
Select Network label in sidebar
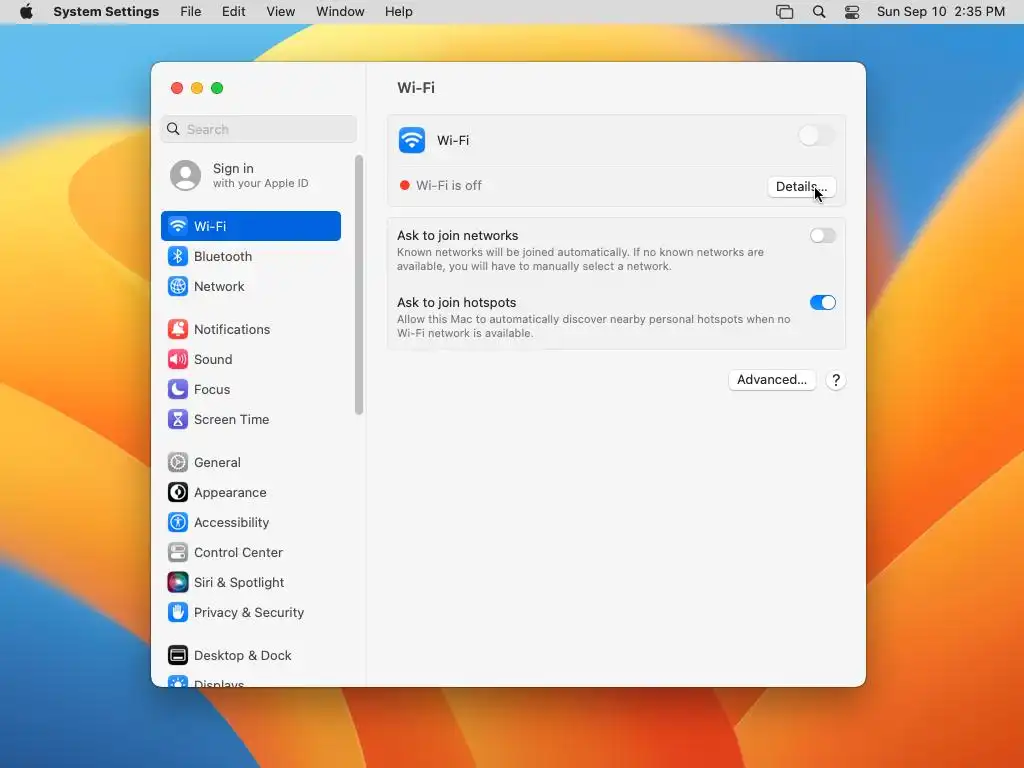219,286
